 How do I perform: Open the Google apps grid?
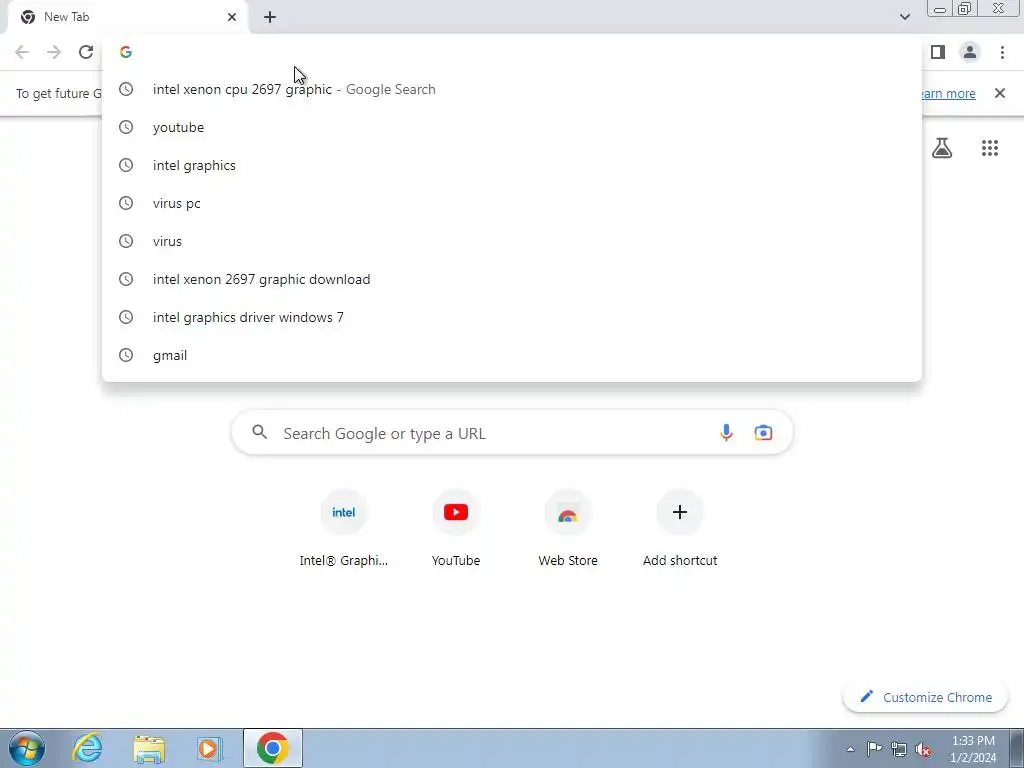coord(990,148)
